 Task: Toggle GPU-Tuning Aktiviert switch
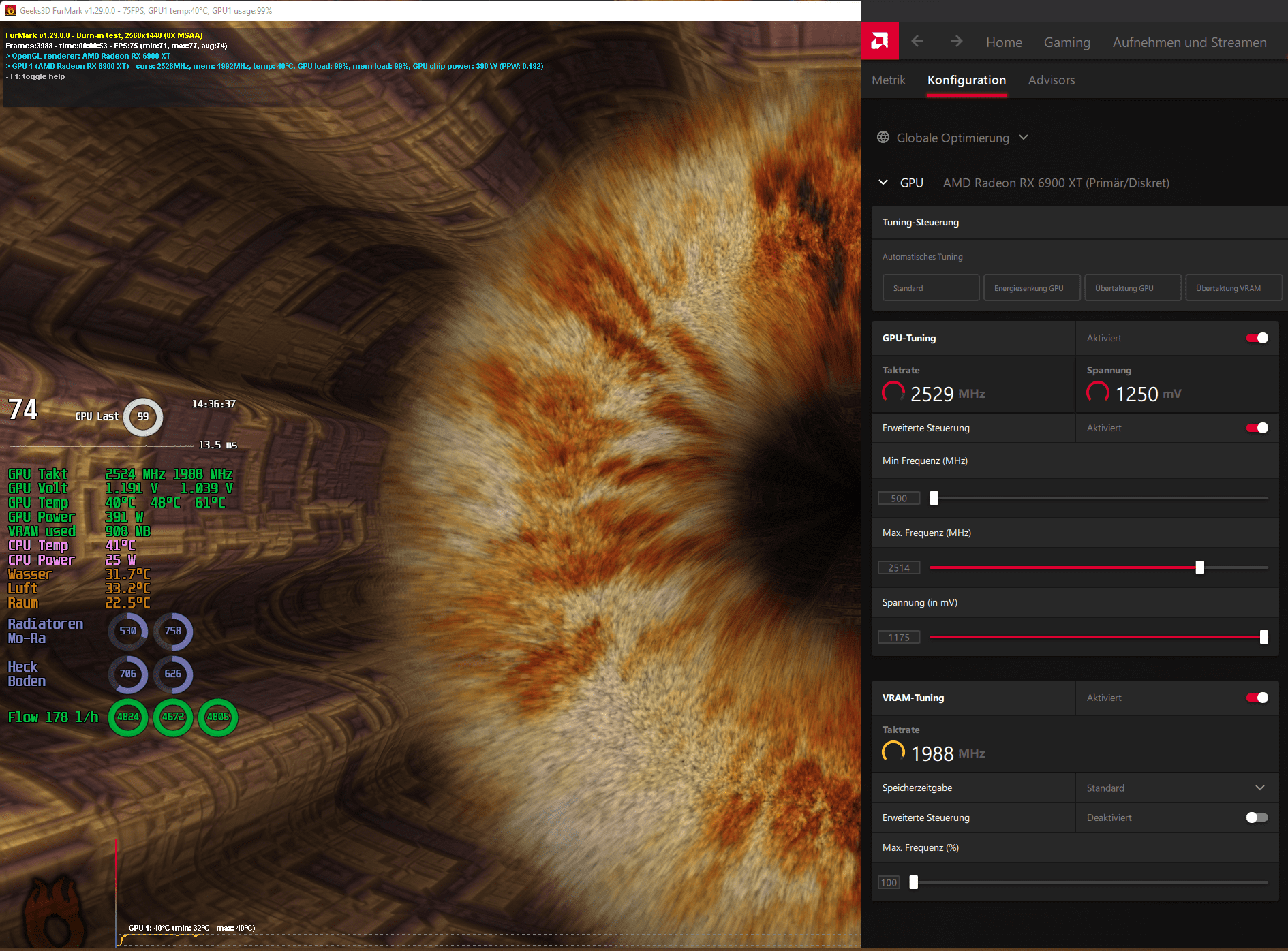pos(1257,338)
